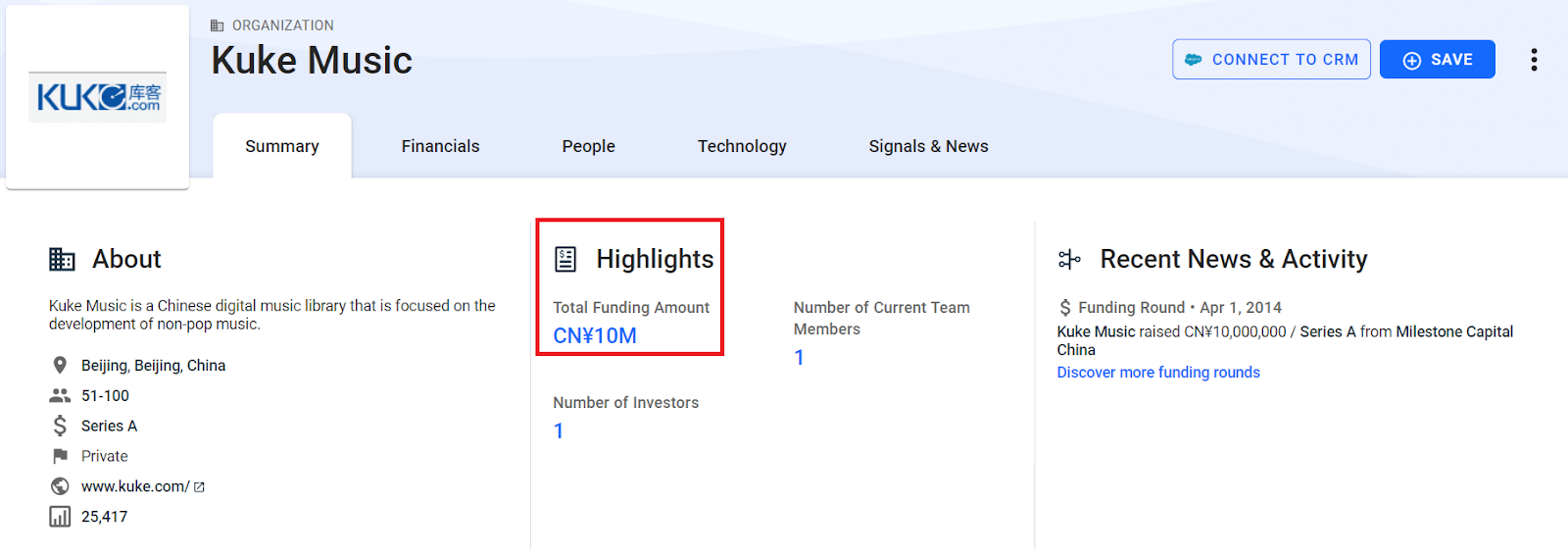The height and width of the screenshot is (554, 1568).
Task: Open the Signals & News tab
Action: click(928, 146)
